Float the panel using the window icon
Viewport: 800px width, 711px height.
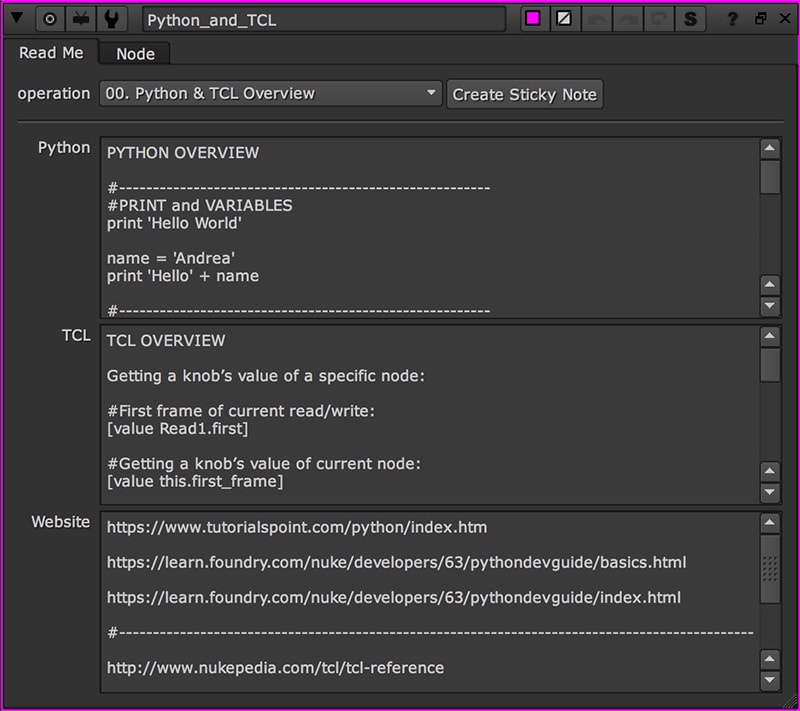pos(759,19)
